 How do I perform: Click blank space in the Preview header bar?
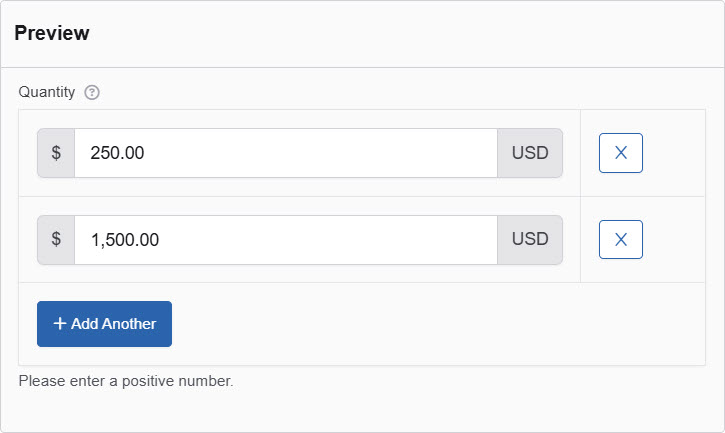400,34
